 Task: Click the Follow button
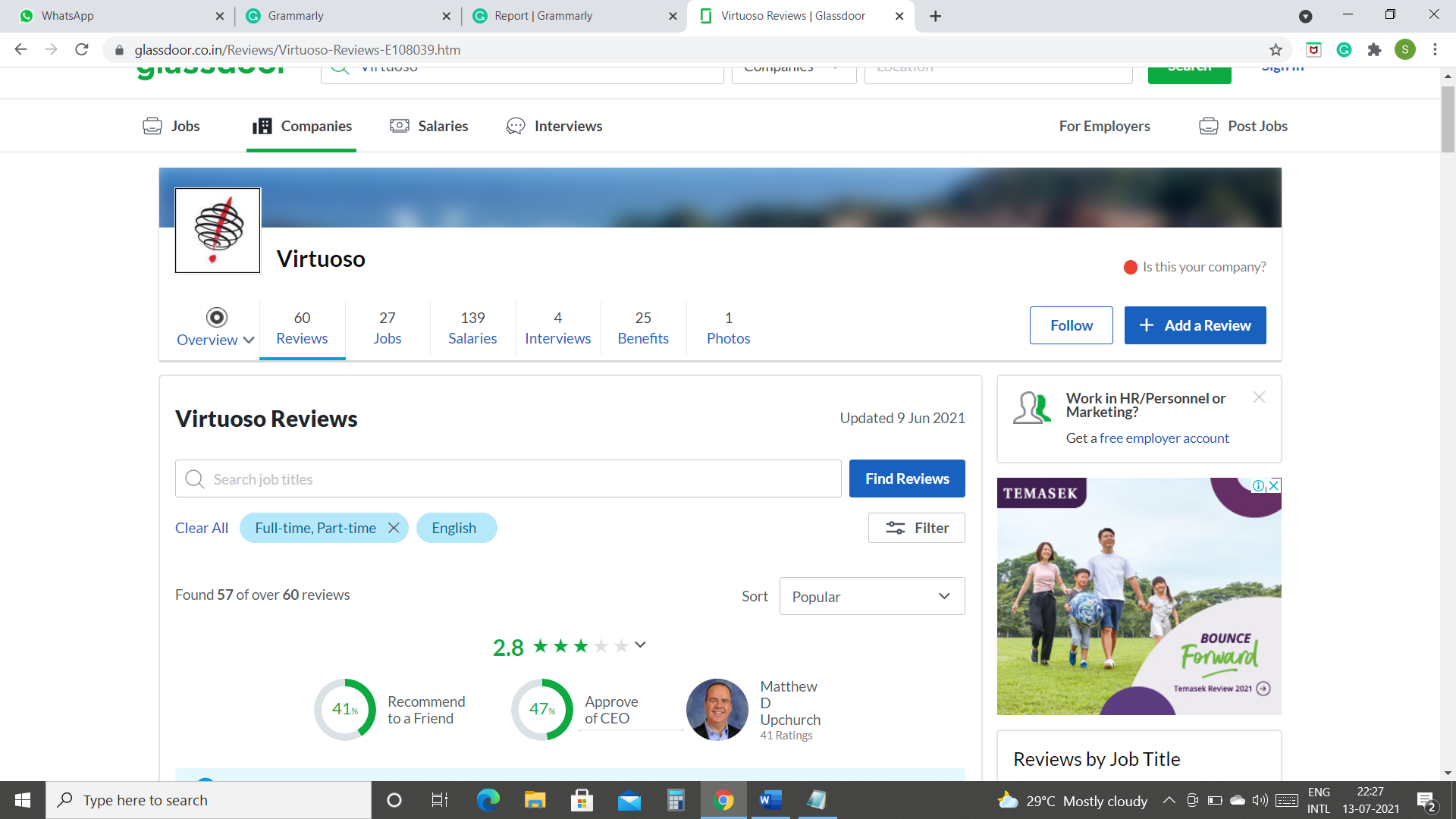[1071, 325]
